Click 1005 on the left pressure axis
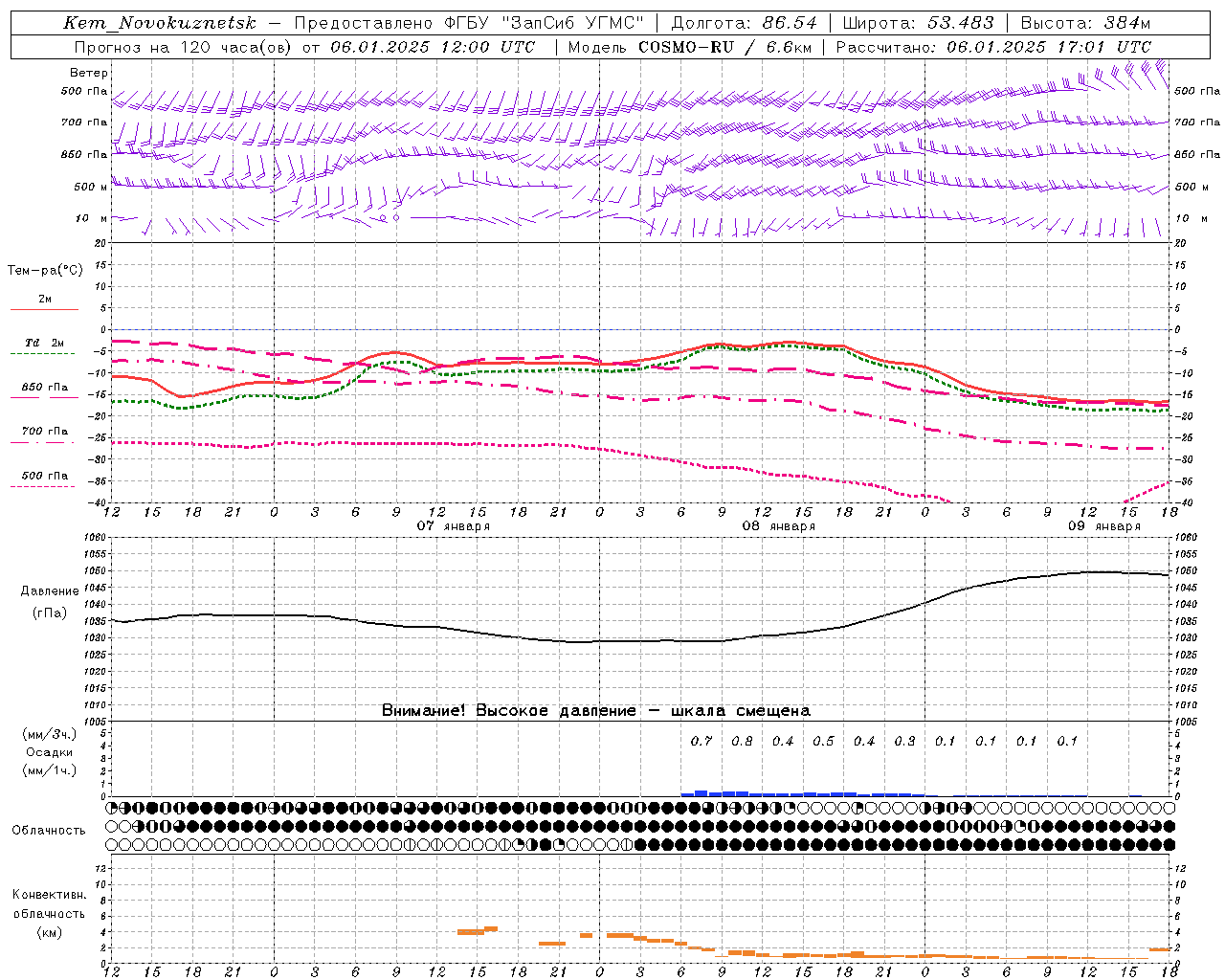 pos(94,722)
